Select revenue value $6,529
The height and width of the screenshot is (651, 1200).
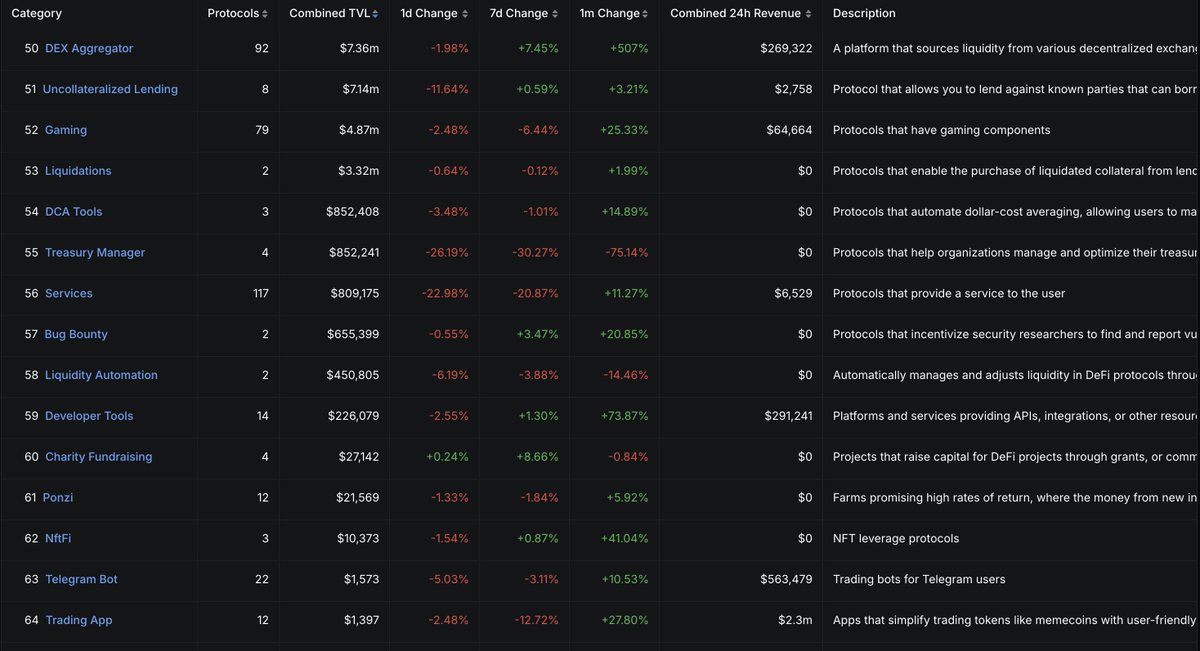click(x=793, y=294)
